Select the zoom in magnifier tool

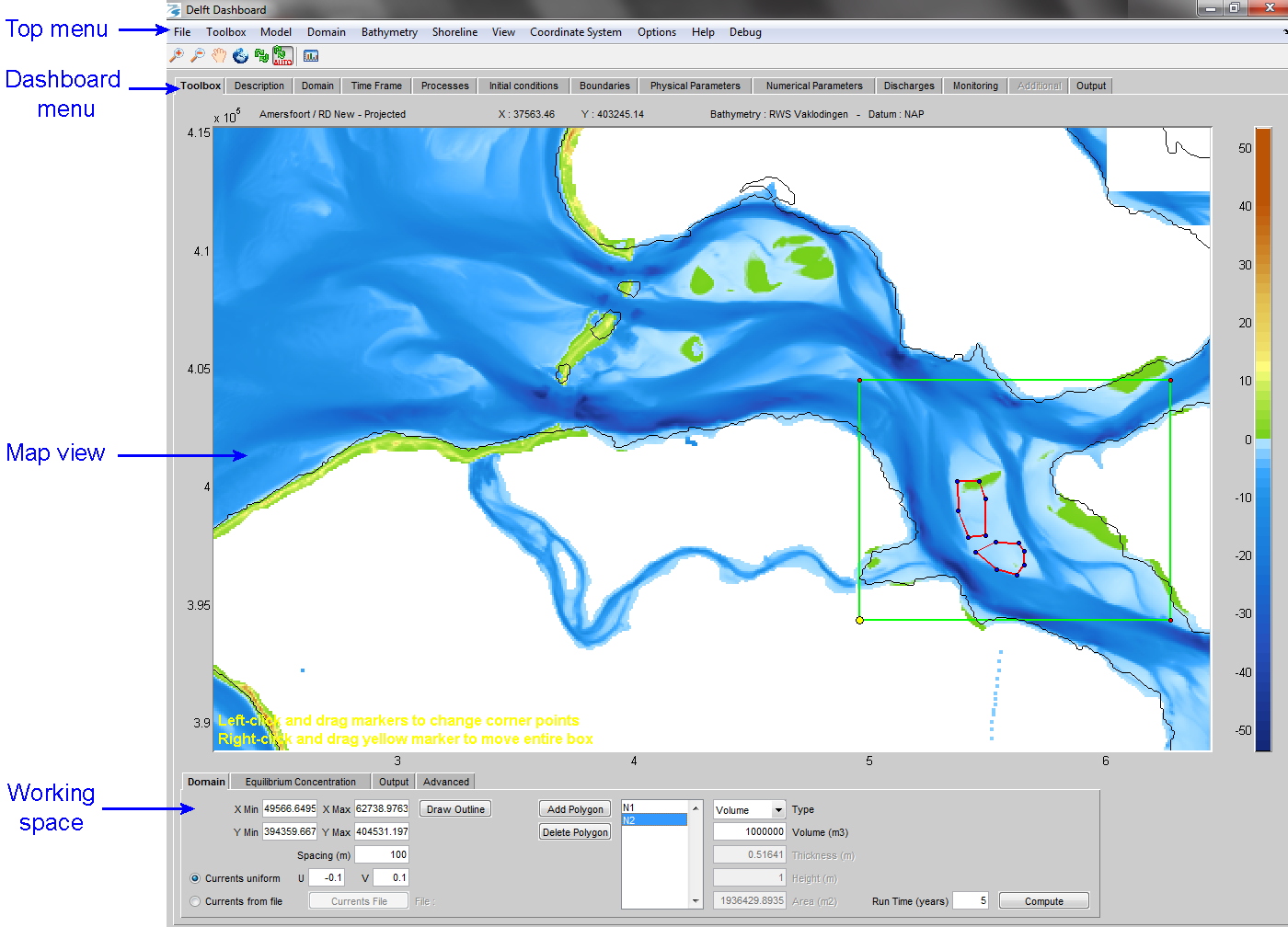[x=178, y=56]
